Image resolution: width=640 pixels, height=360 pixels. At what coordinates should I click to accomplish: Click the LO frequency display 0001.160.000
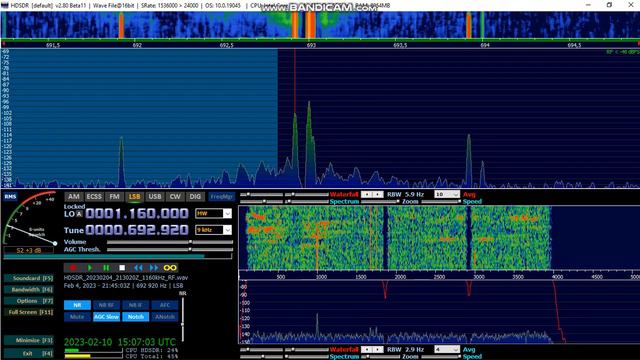click(x=137, y=213)
